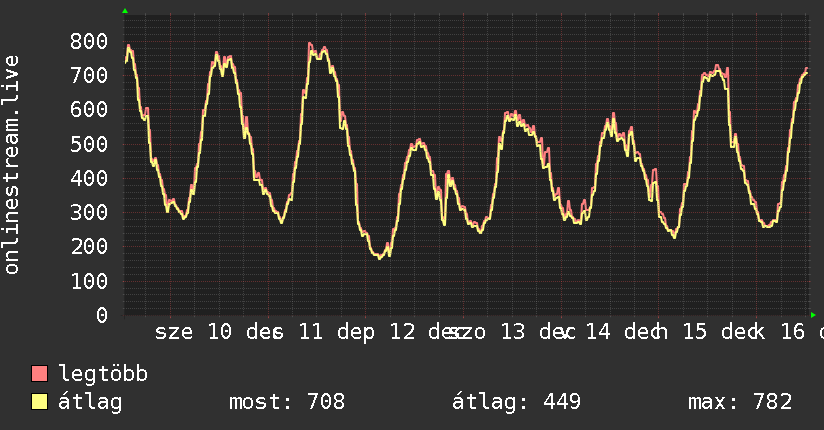Click the pink legtöbb legend color swatch
824x430 pixels.
[39, 373]
